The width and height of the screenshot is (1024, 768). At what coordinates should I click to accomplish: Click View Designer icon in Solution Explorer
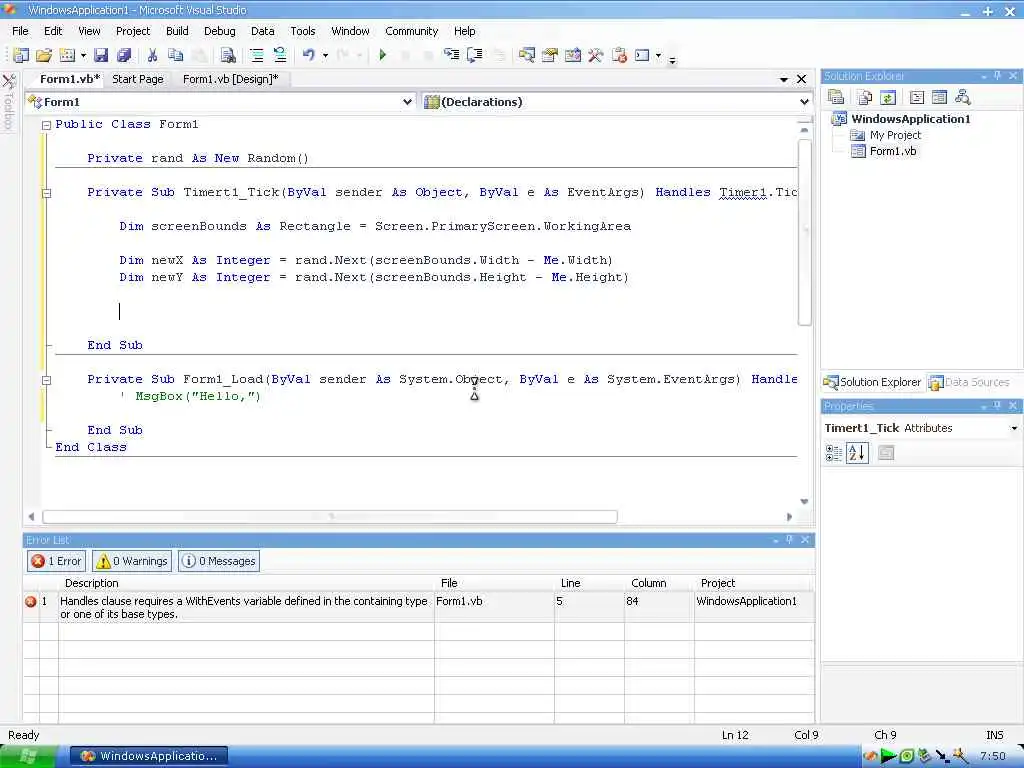[x=939, y=97]
